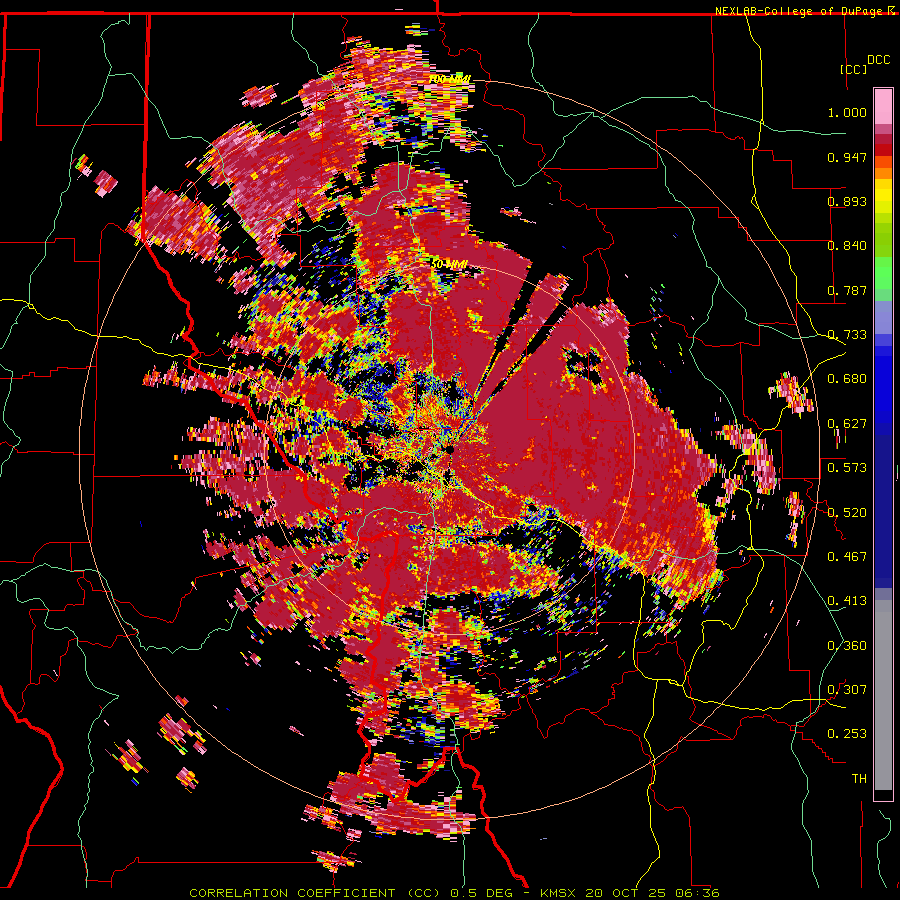Click the 0.360 scale value
Image resolution: width=900 pixels, height=900 pixels.
click(x=847, y=646)
